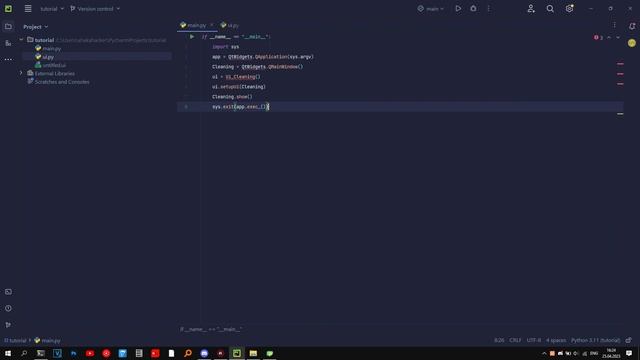Expand External Libraries node
Image resolution: width=640 pixels, height=360 pixels.
(21, 73)
